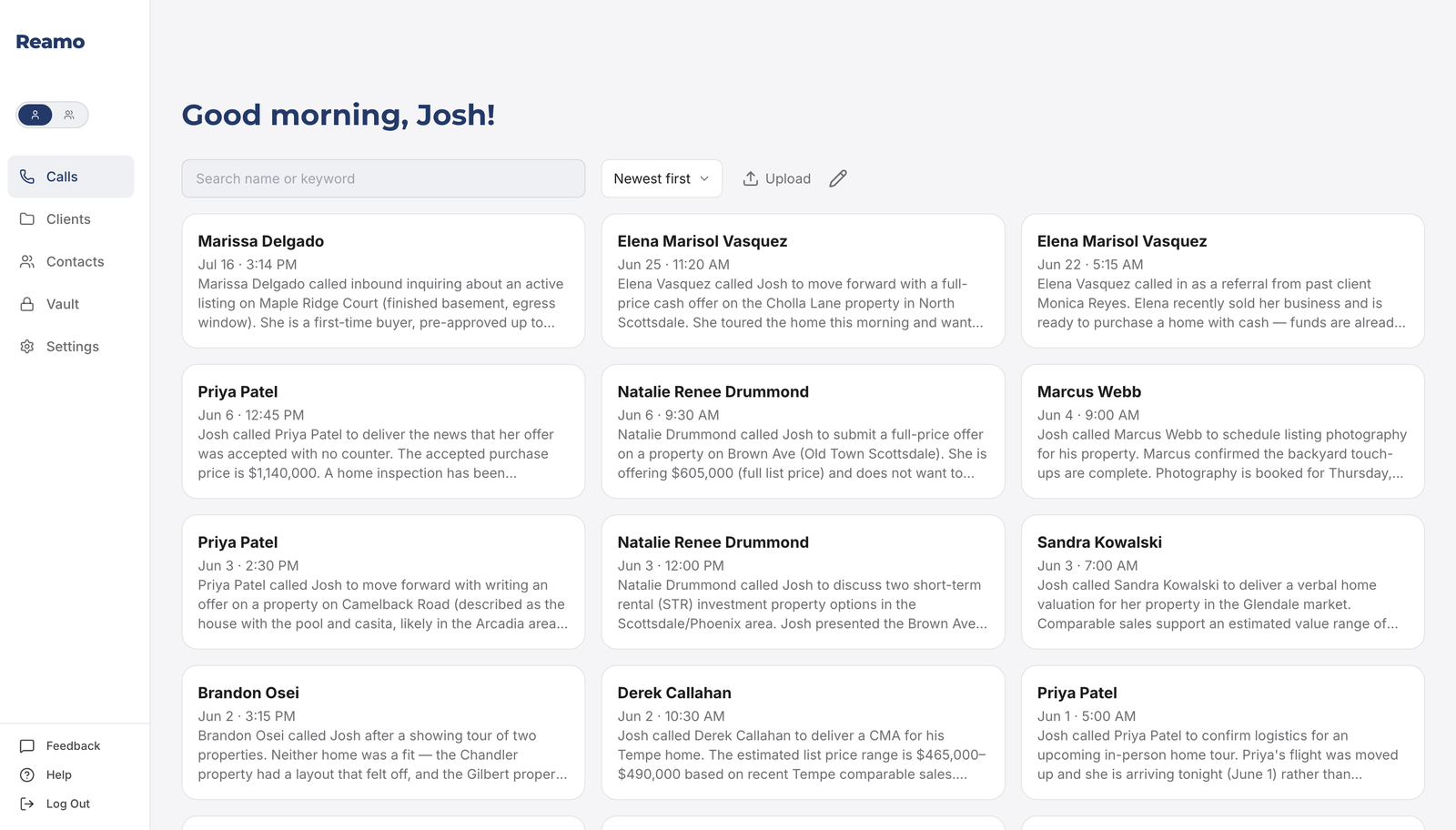Open Priya Patel Jun 1 call card
Screen dimensions: 1456x830
tap(1222, 733)
